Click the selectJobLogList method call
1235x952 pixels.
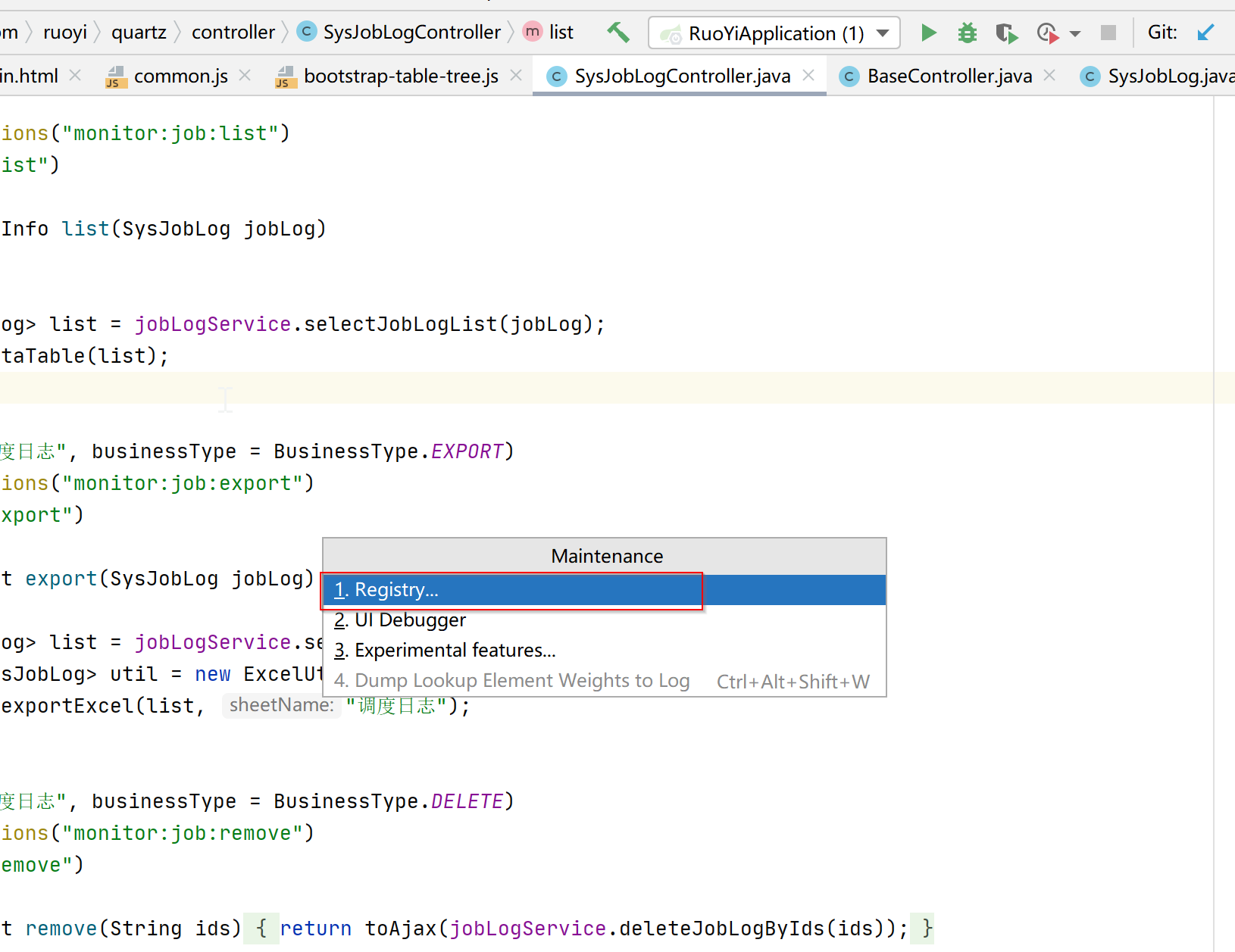400,324
